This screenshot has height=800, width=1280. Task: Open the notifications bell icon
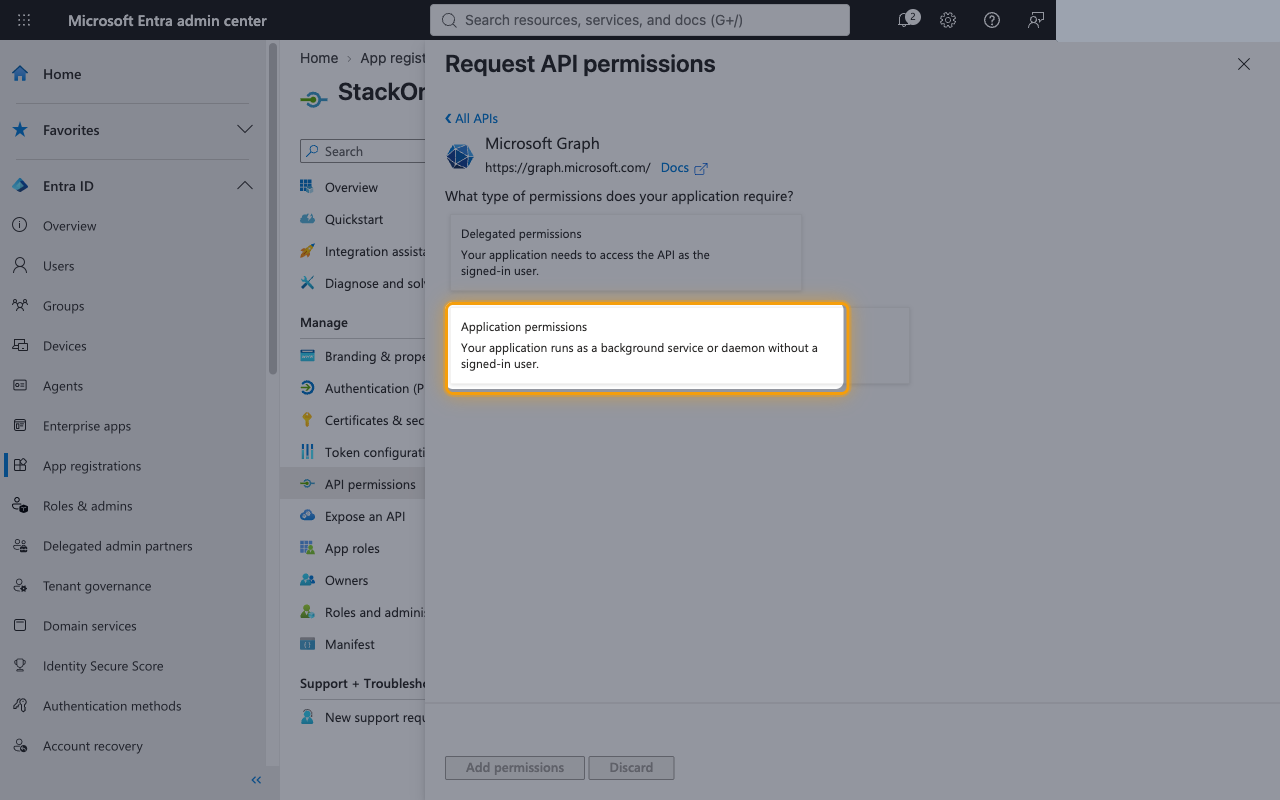coord(906,20)
